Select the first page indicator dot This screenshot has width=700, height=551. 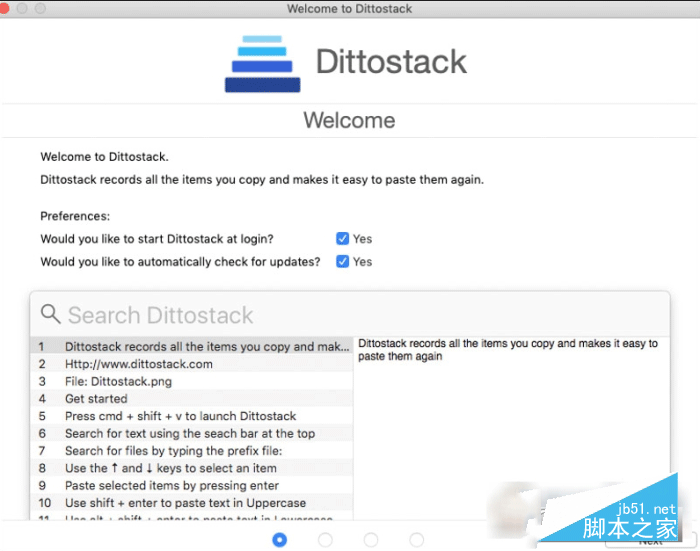(280, 540)
